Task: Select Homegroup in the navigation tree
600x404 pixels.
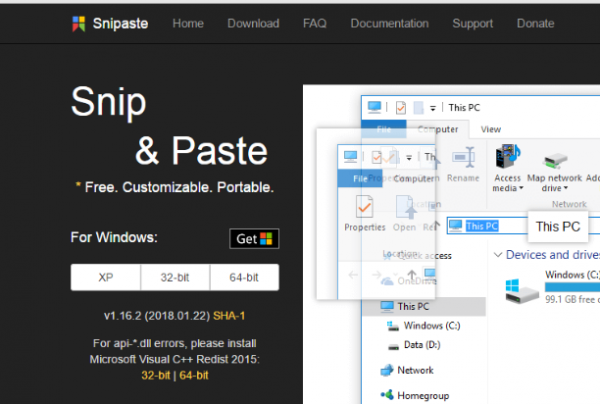Action: point(423,395)
